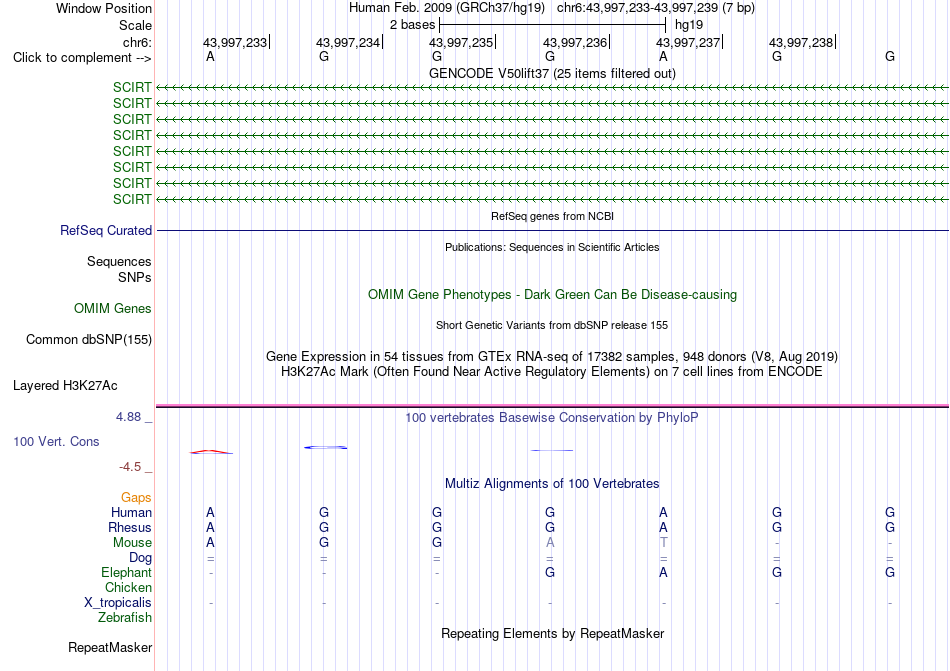Click the orange 'Gaps' label

[136, 497]
